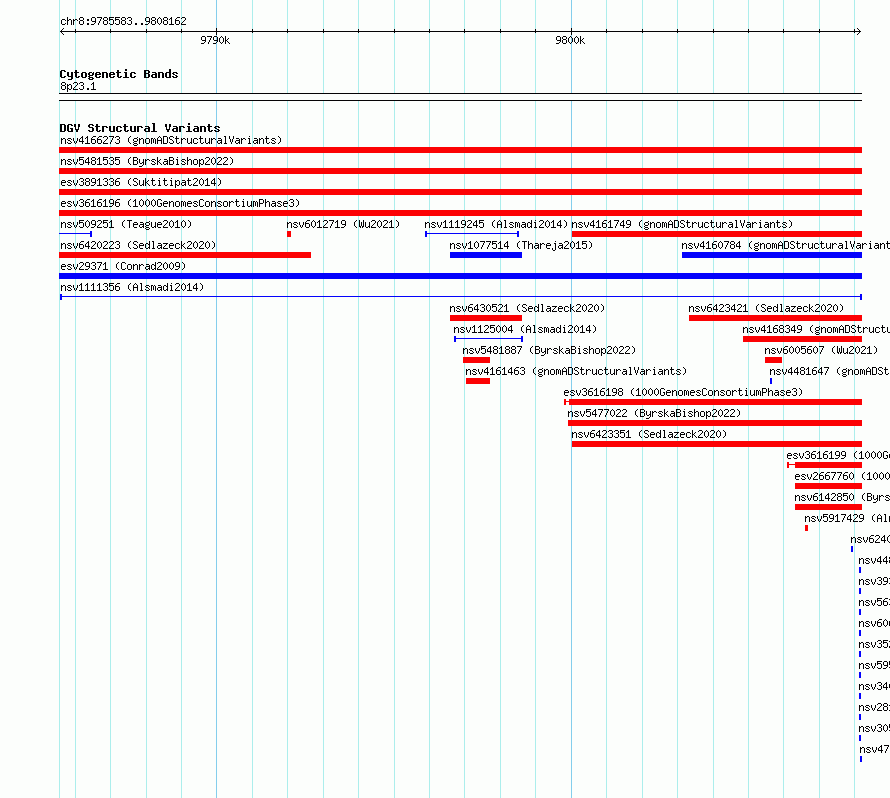Select the nsv509251 (Teague2010) label
Screen dimensions: 890x798
126,224
